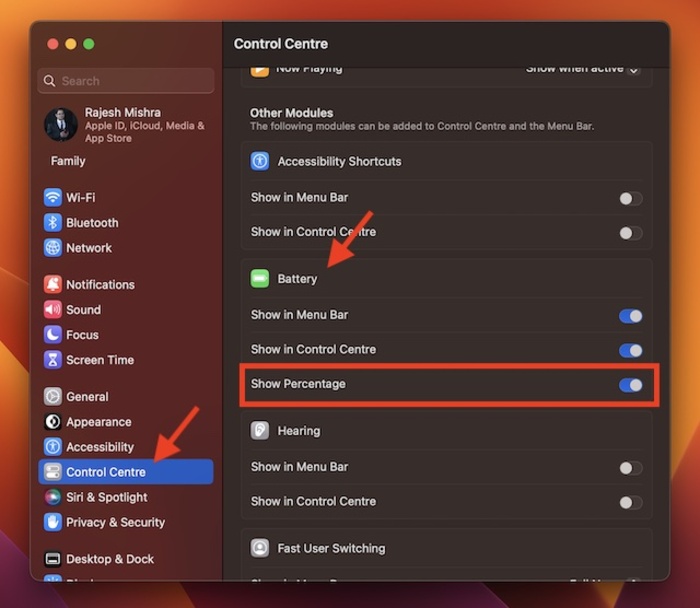Click the Fast User Switching icon

tap(259, 548)
